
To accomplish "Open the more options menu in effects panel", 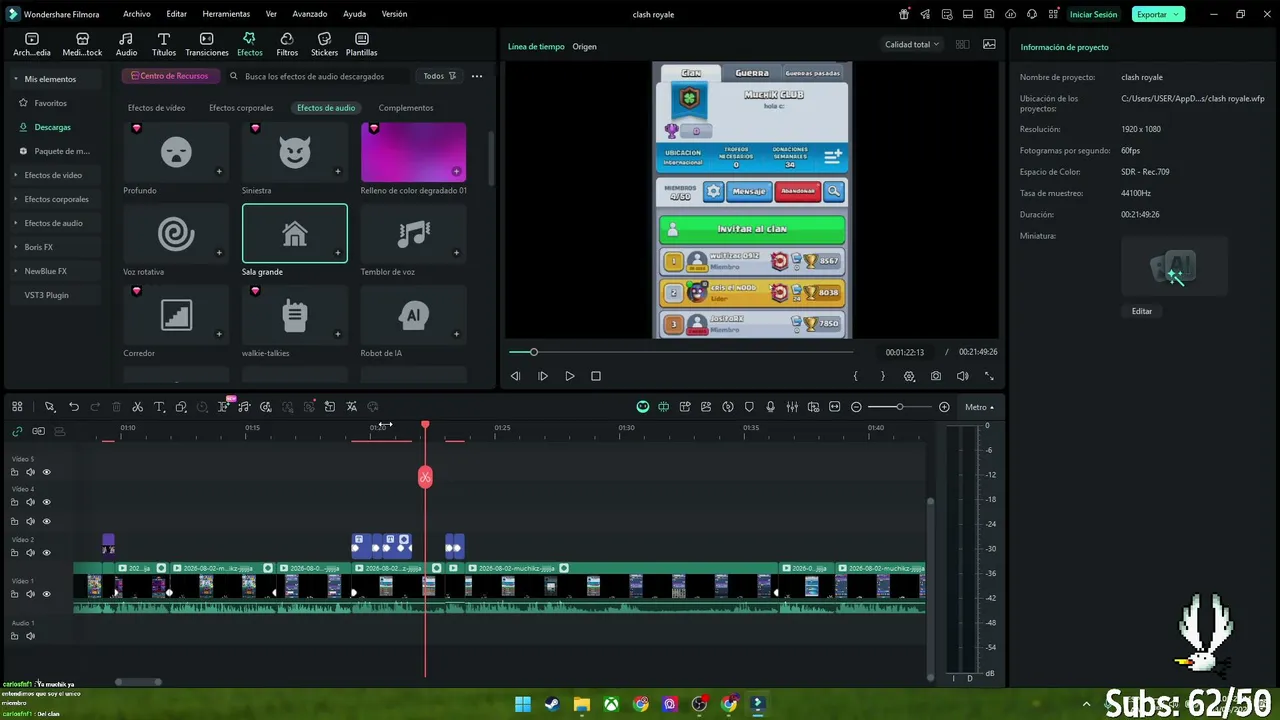I will pyautogui.click(x=477, y=76).
